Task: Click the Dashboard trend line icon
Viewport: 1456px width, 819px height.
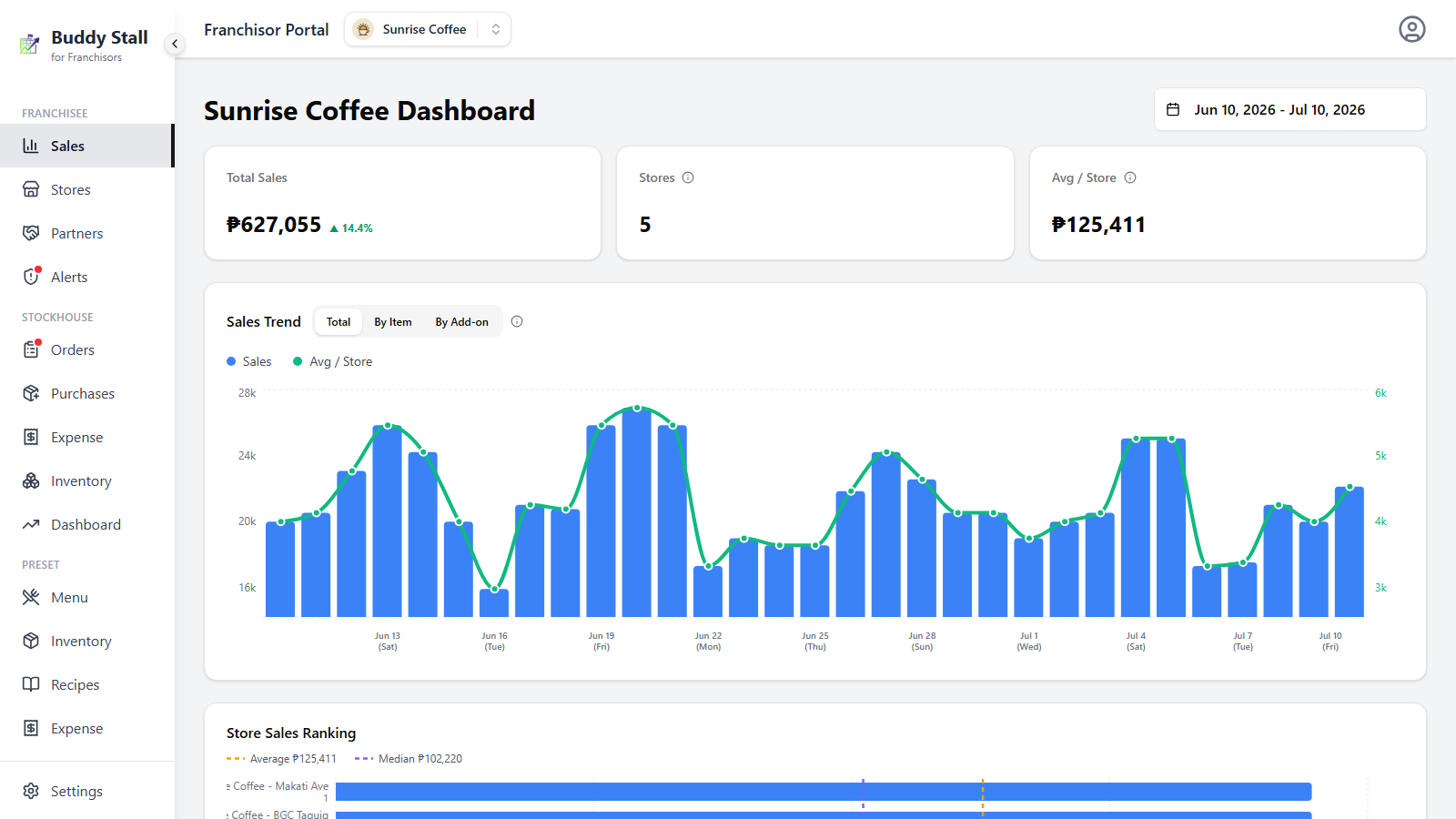Action: pyautogui.click(x=31, y=524)
